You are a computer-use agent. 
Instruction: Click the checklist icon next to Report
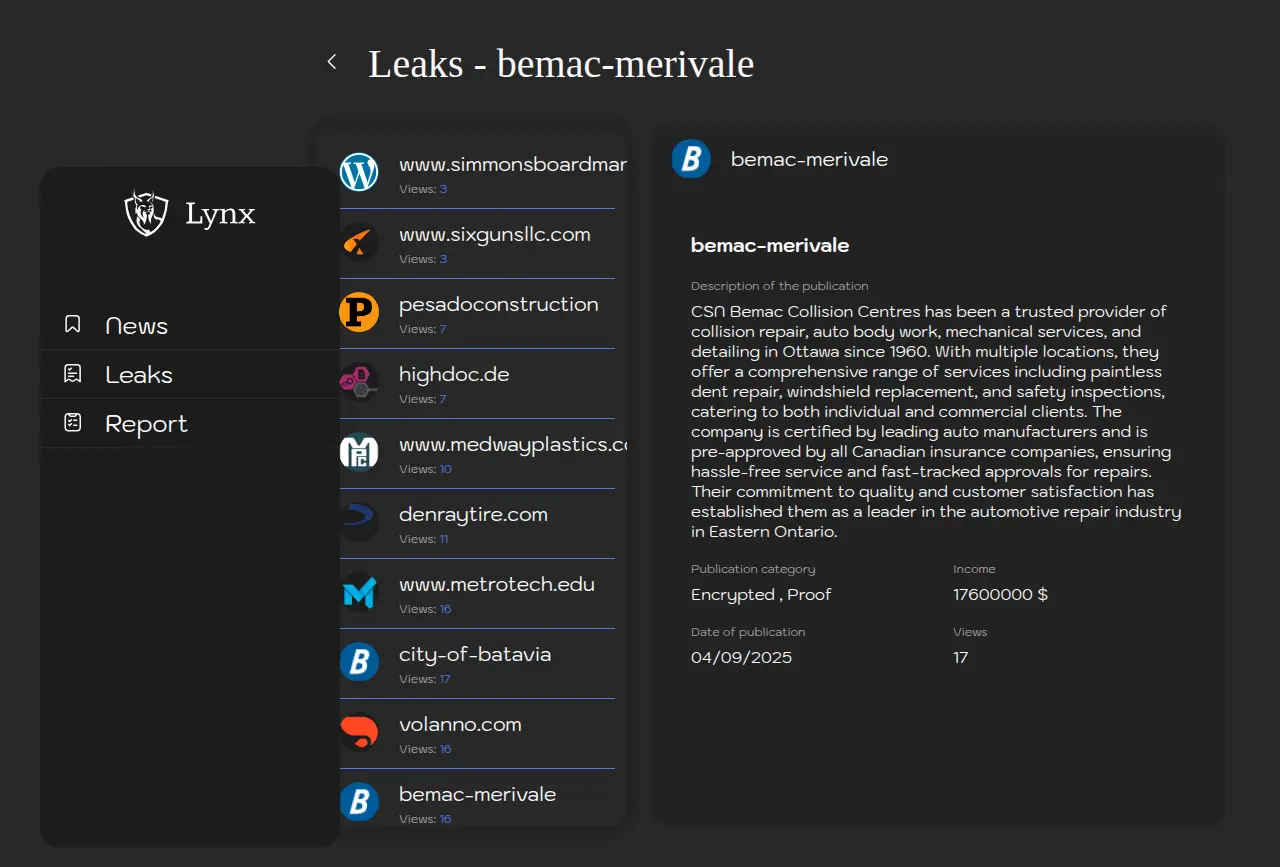[73, 423]
